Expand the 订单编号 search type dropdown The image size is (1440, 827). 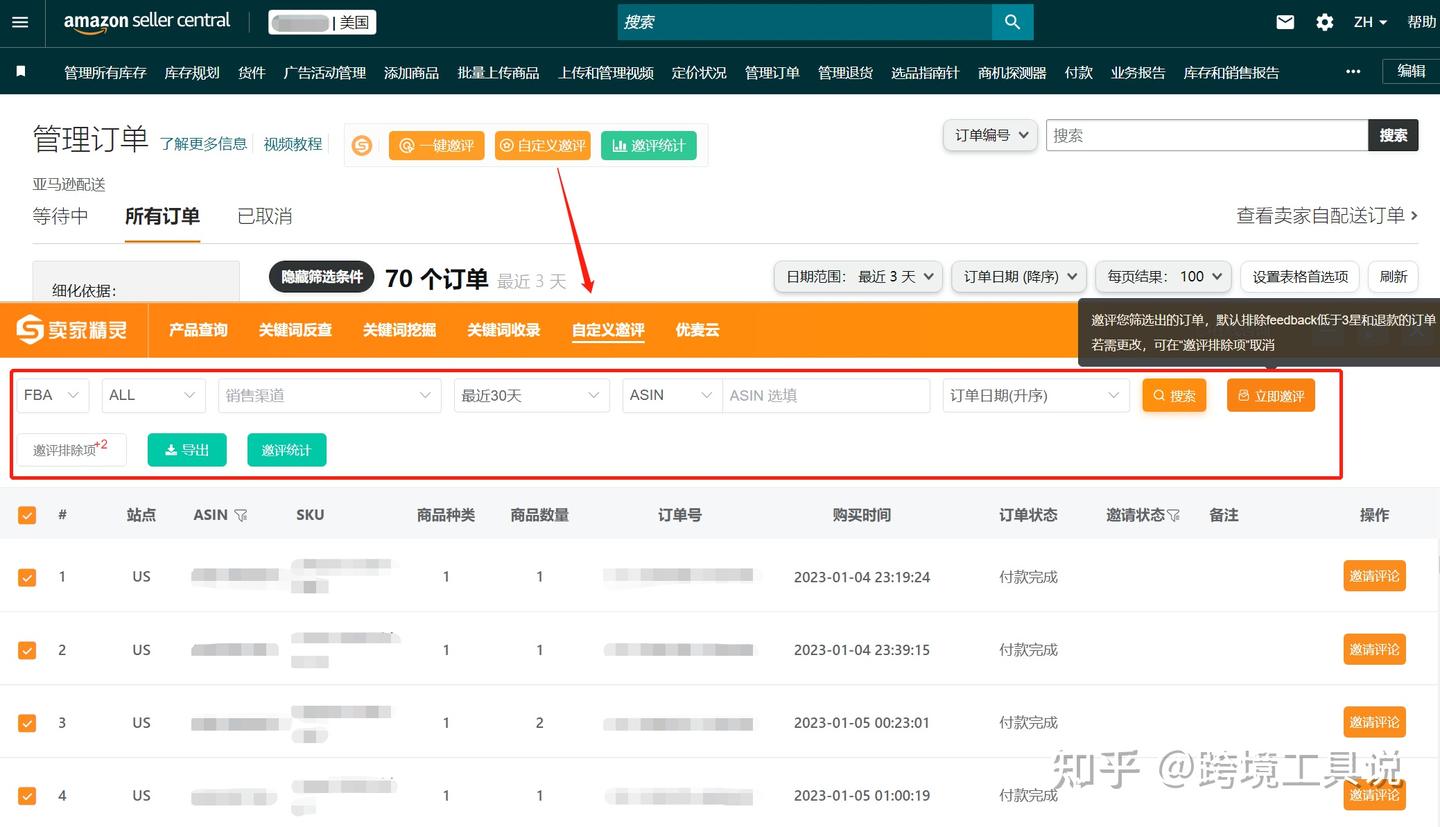(x=989, y=135)
